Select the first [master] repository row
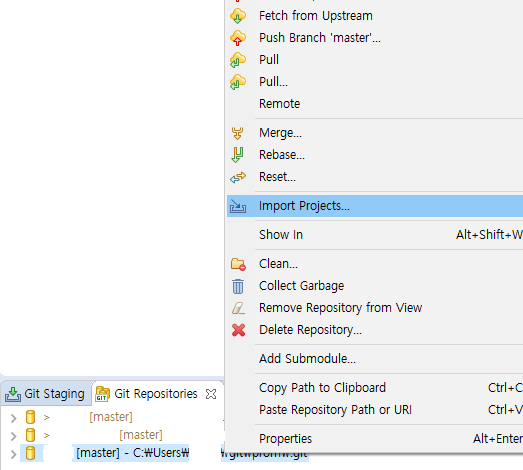 coord(111,417)
